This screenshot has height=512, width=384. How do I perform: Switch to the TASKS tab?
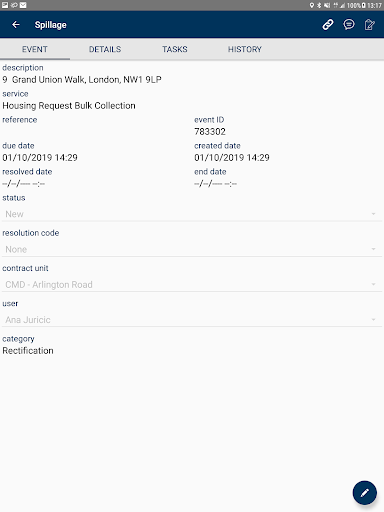tap(175, 49)
